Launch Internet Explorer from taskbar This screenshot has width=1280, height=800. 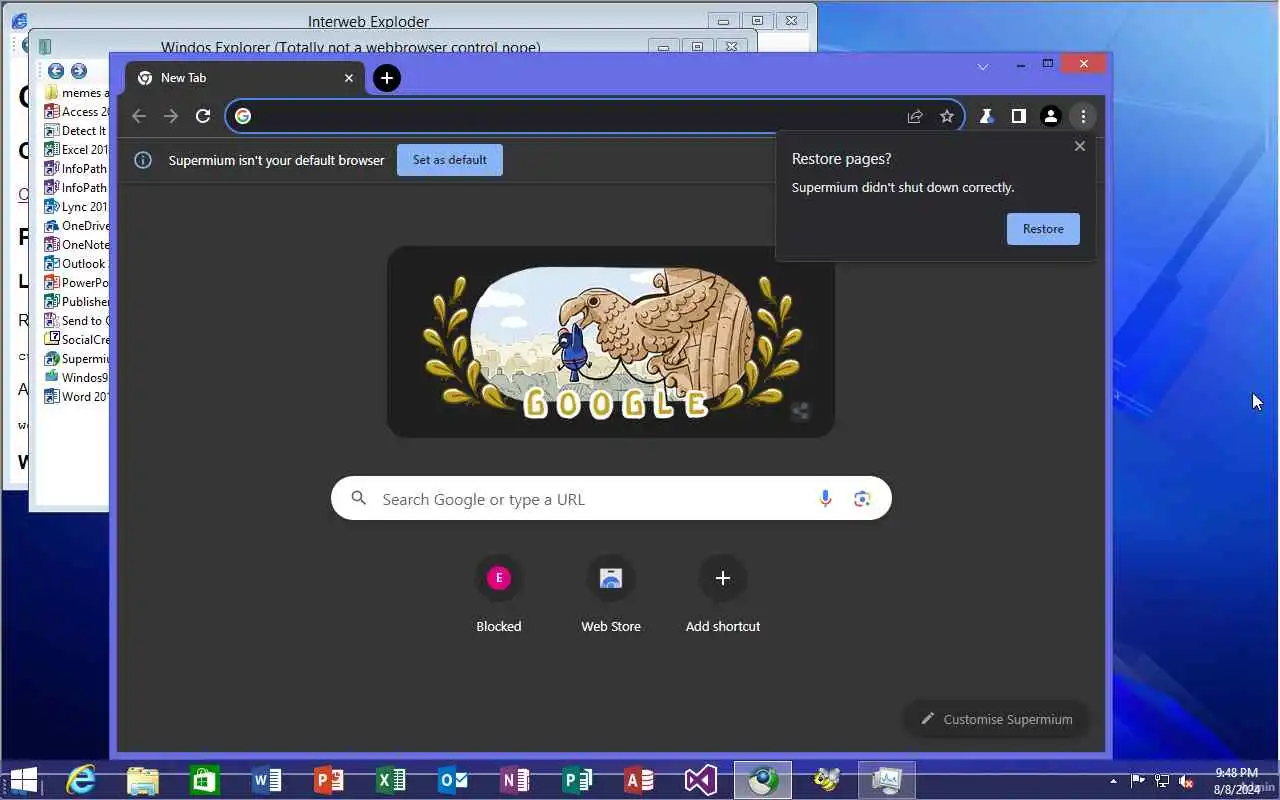click(81, 780)
